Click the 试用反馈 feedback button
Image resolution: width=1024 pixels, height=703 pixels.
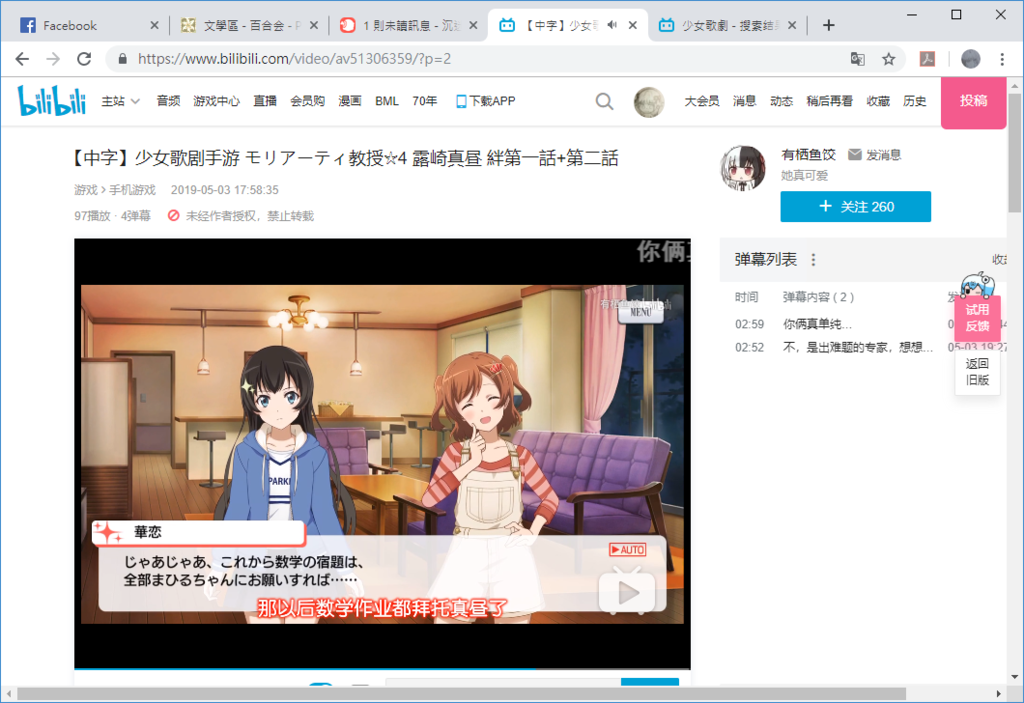pos(977,318)
